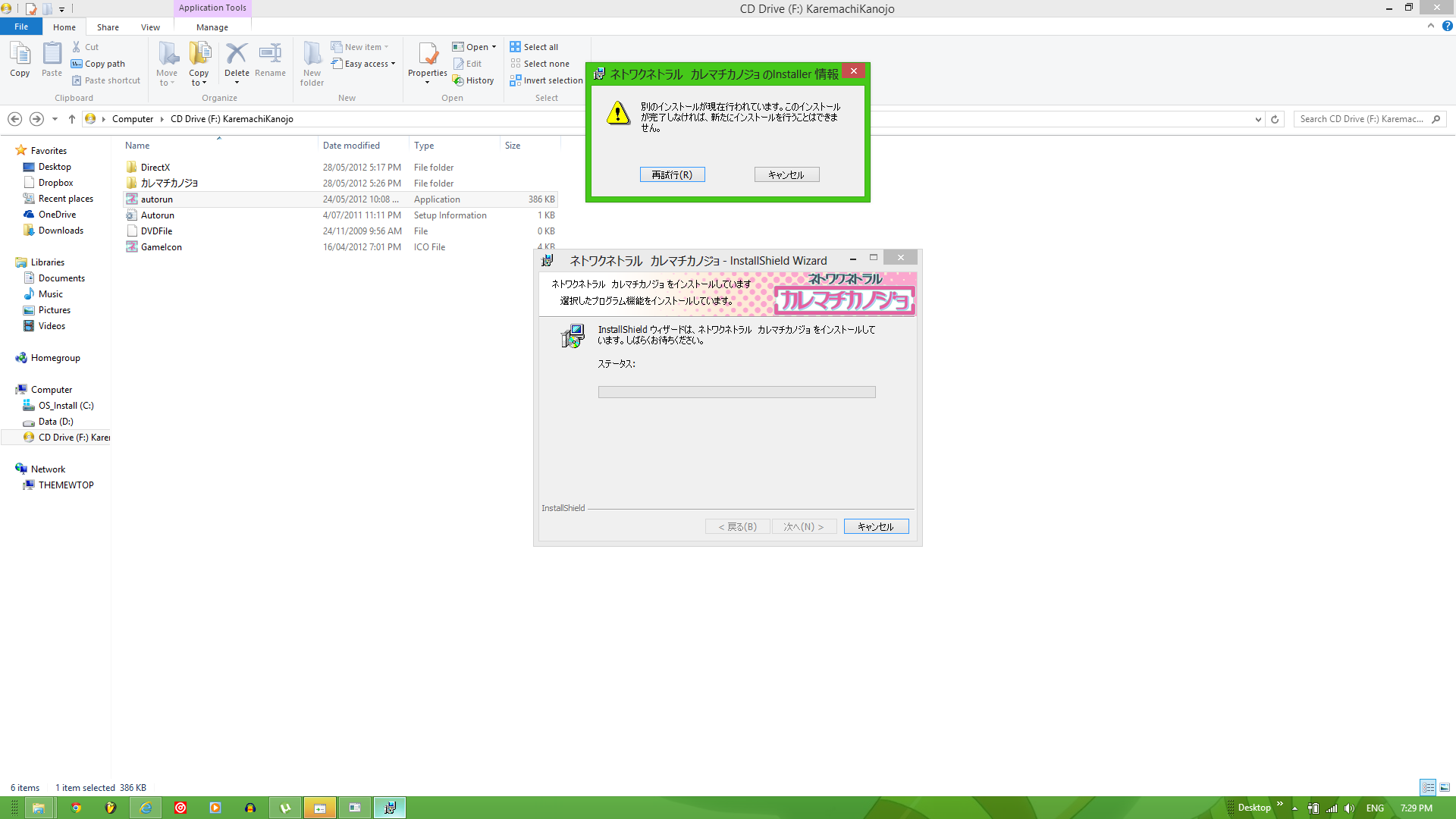Click the Properties icon

click(428, 55)
